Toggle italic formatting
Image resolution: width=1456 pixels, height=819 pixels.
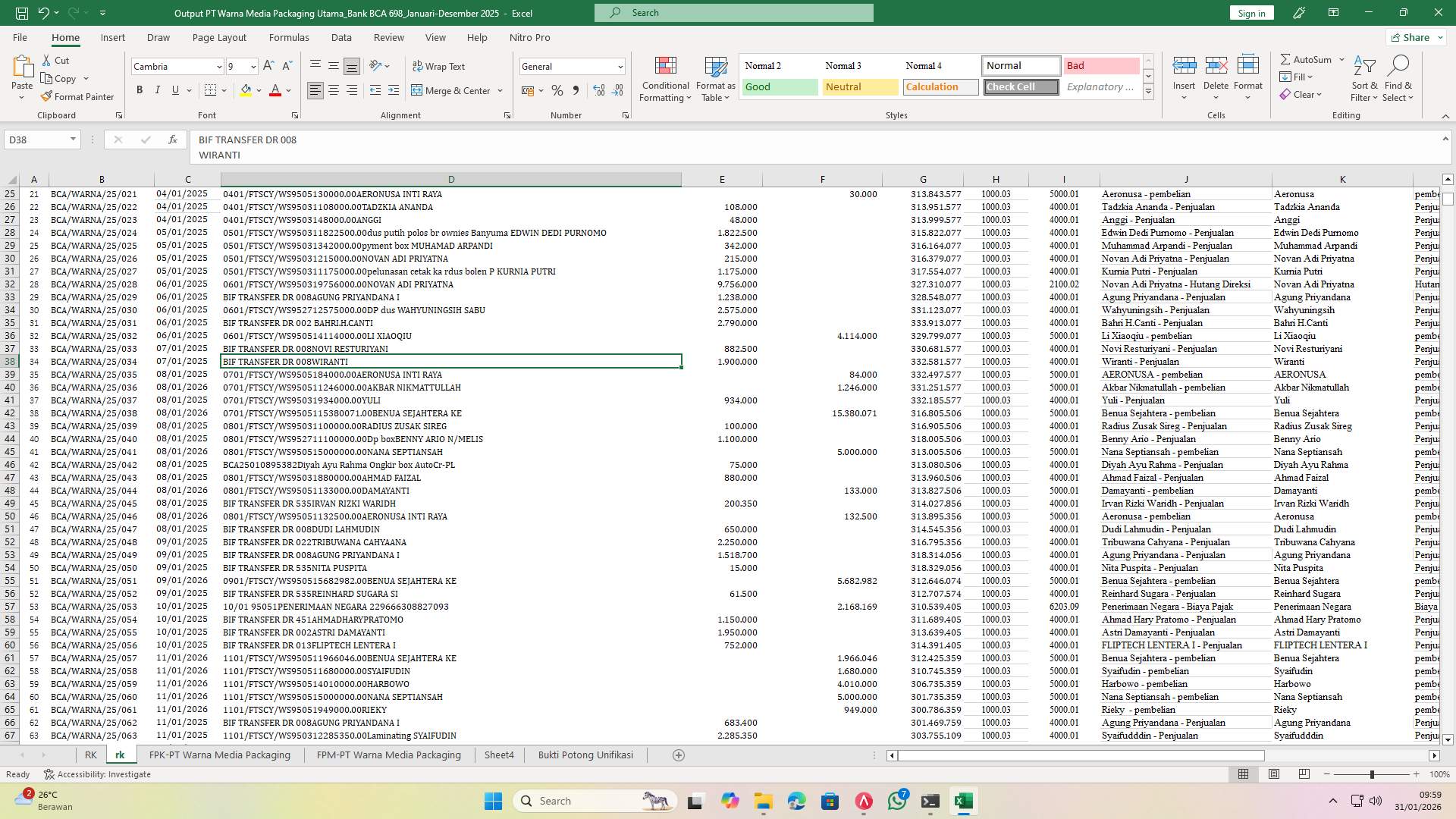click(x=158, y=89)
